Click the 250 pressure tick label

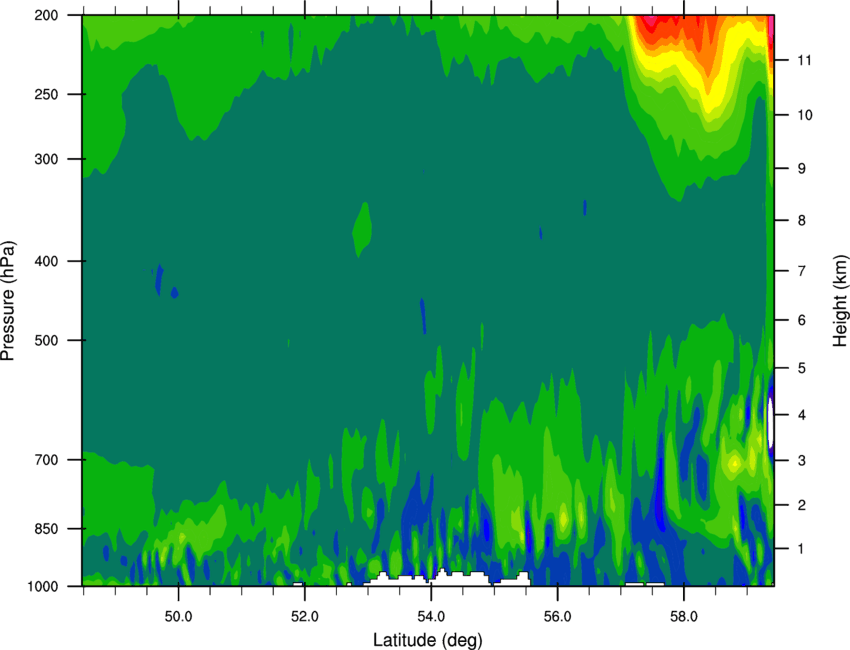pyautogui.click(x=46, y=94)
